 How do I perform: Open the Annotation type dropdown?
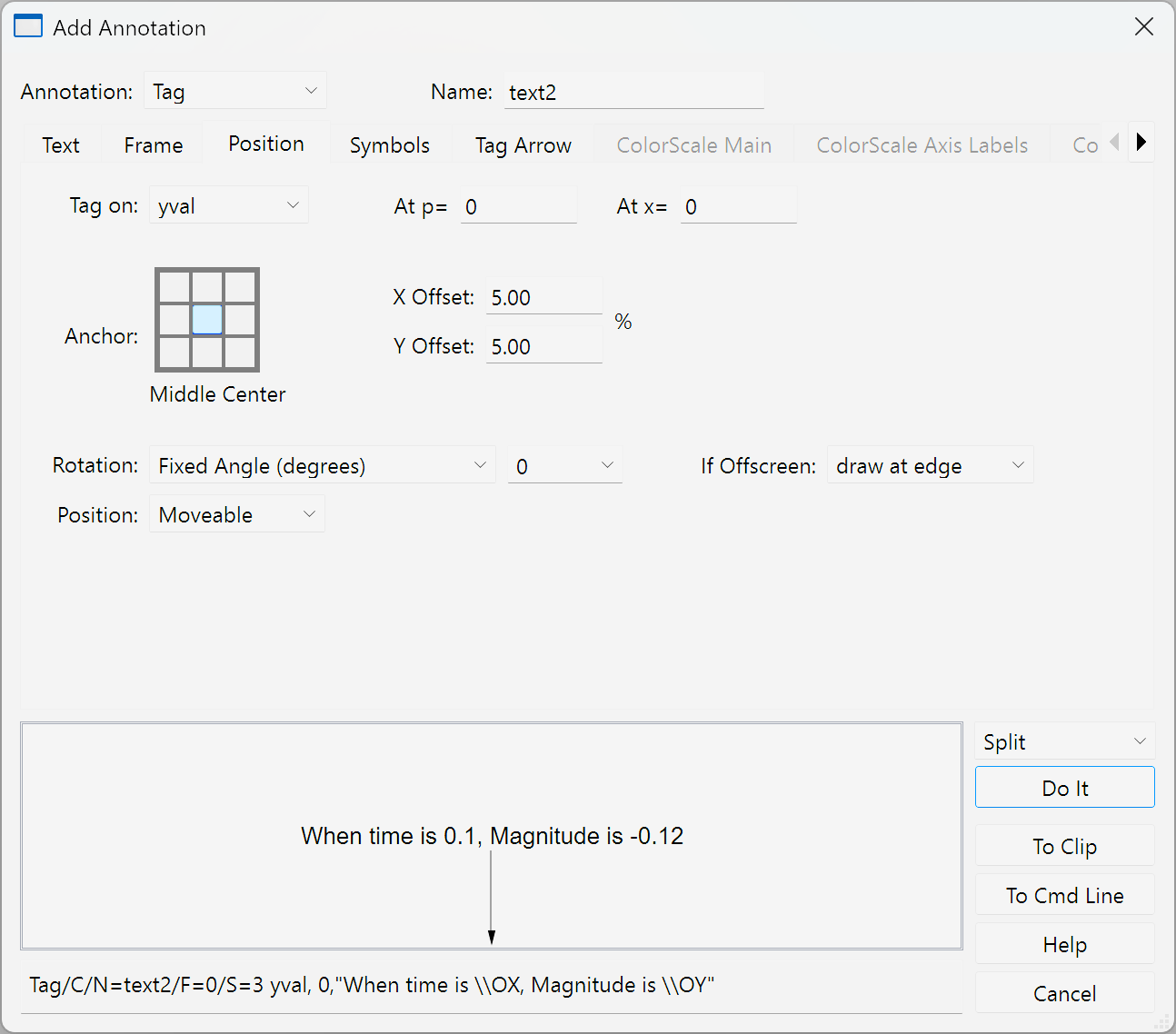tap(234, 92)
